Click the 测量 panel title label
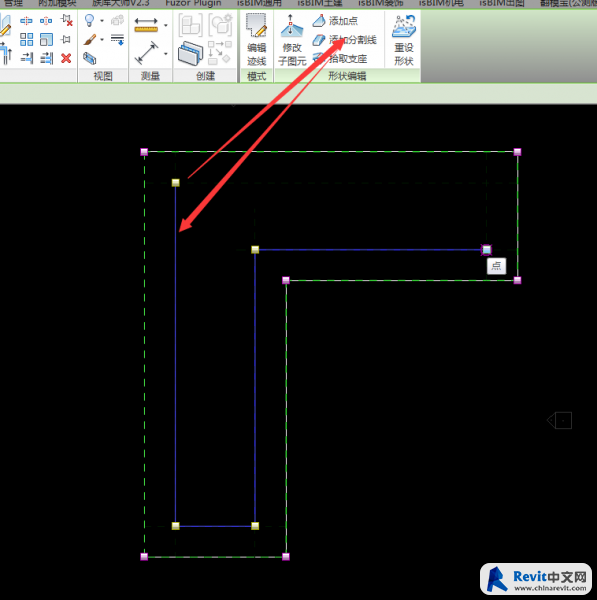The height and width of the screenshot is (600, 597). click(150, 76)
